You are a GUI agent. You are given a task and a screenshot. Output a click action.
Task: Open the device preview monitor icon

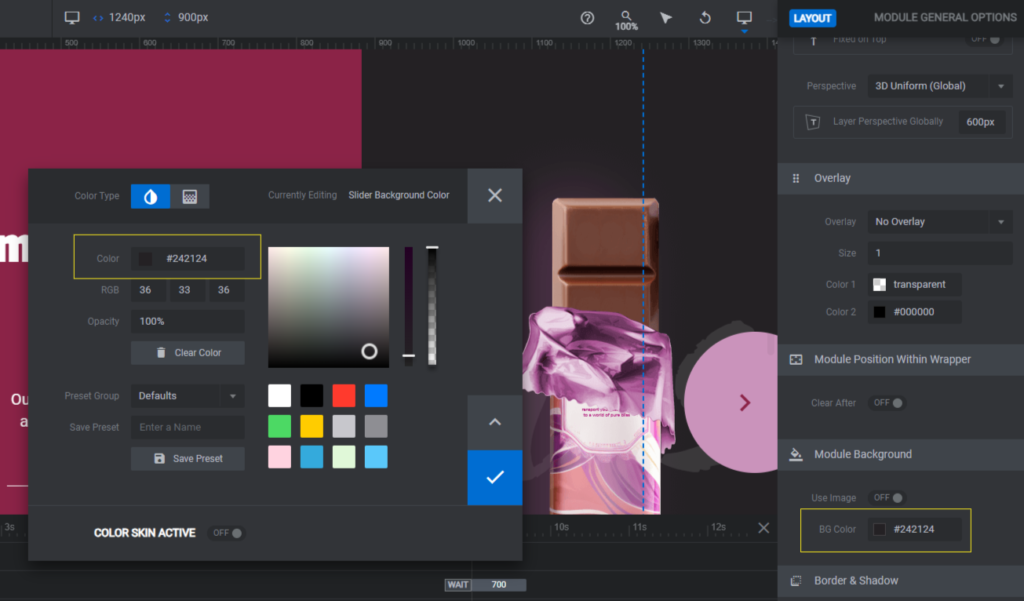(743, 17)
